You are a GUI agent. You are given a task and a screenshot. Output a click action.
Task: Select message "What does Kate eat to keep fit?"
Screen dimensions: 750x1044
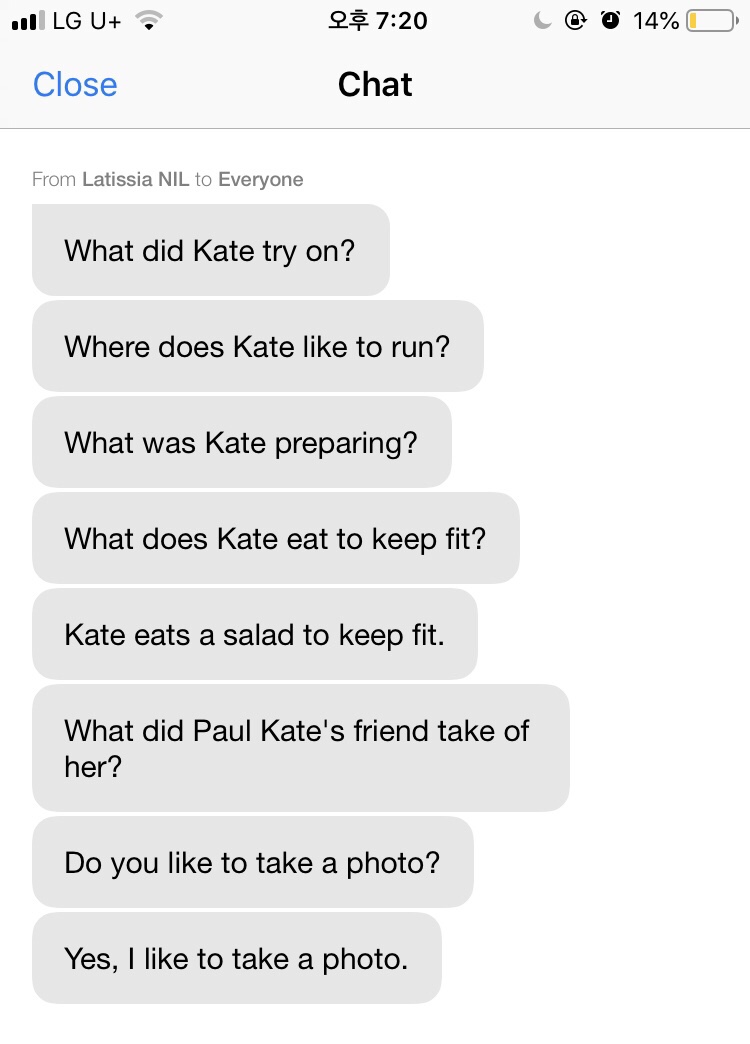pos(276,538)
